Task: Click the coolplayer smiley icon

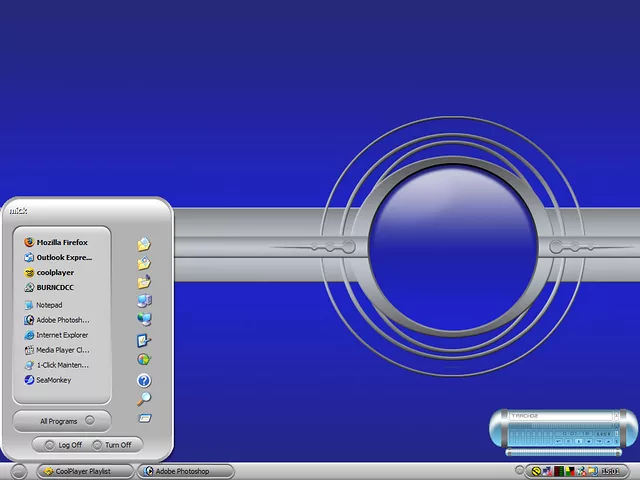Action: [29, 272]
